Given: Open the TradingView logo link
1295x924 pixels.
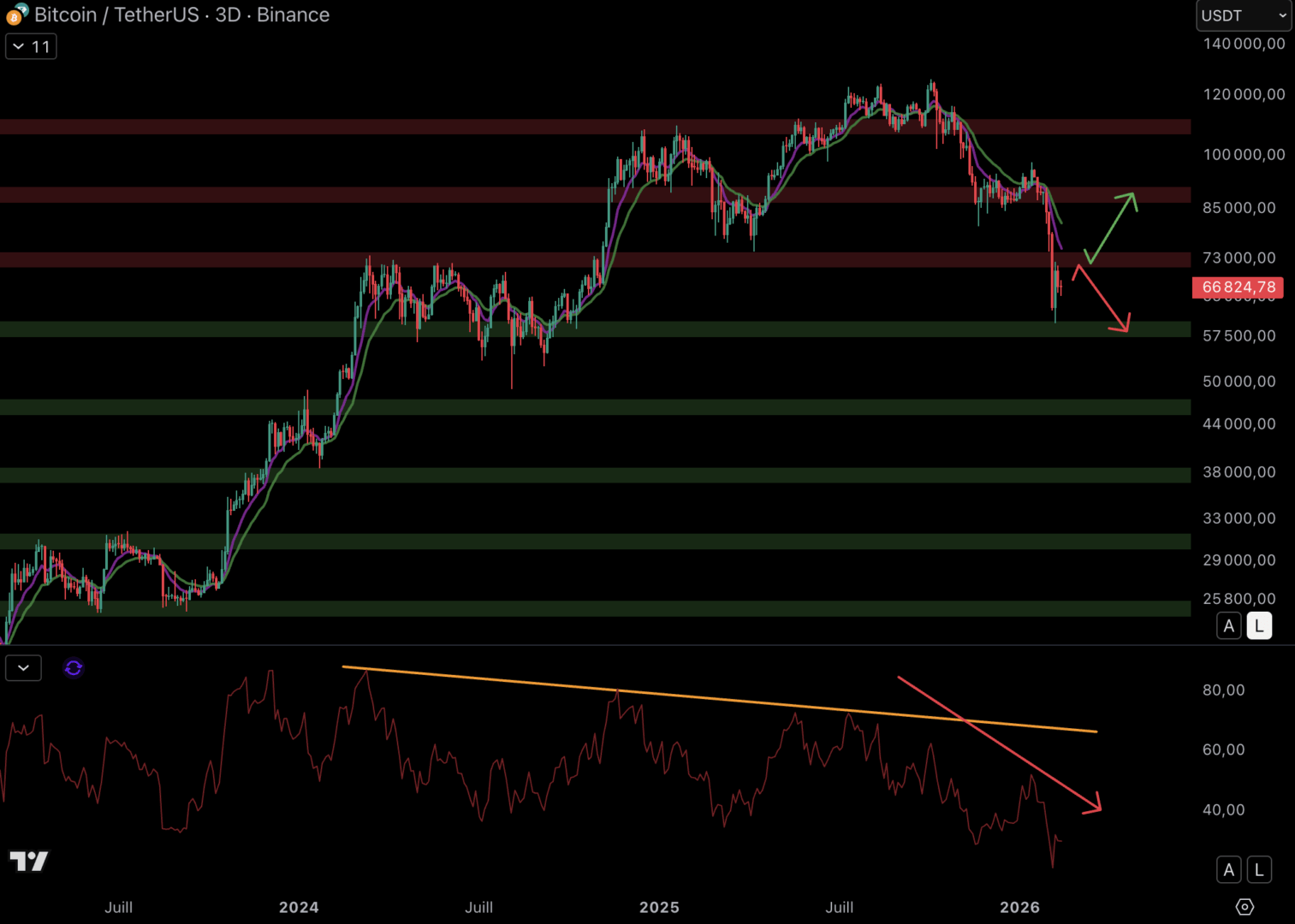Looking at the screenshot, I should click(x=28, y=861).
